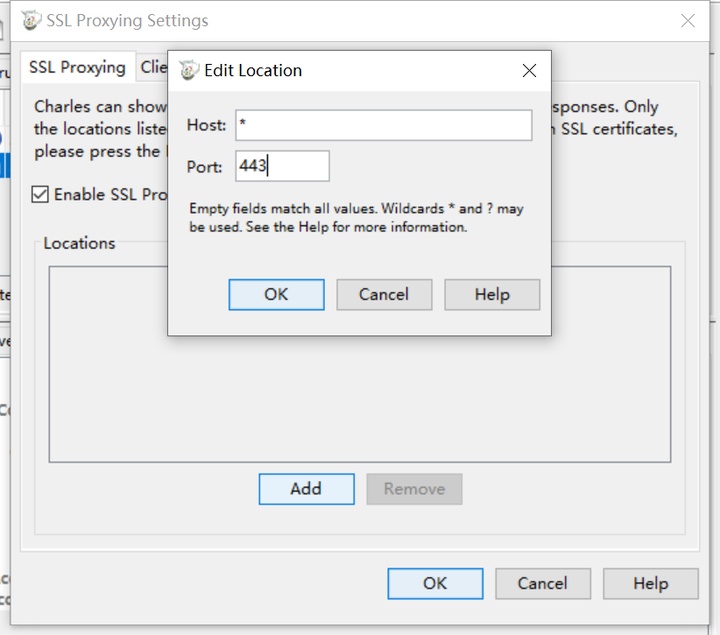The image size is (720, 635).
Task: Close the SSL Proxying Settings window
Action: pyautogui.click(x=687, y=21)
